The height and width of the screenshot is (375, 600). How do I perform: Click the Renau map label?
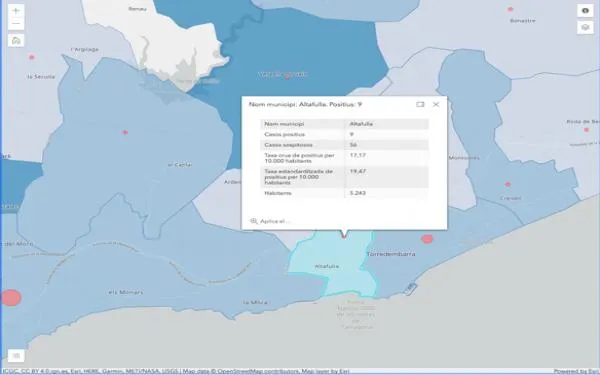[x=138, y=9]
